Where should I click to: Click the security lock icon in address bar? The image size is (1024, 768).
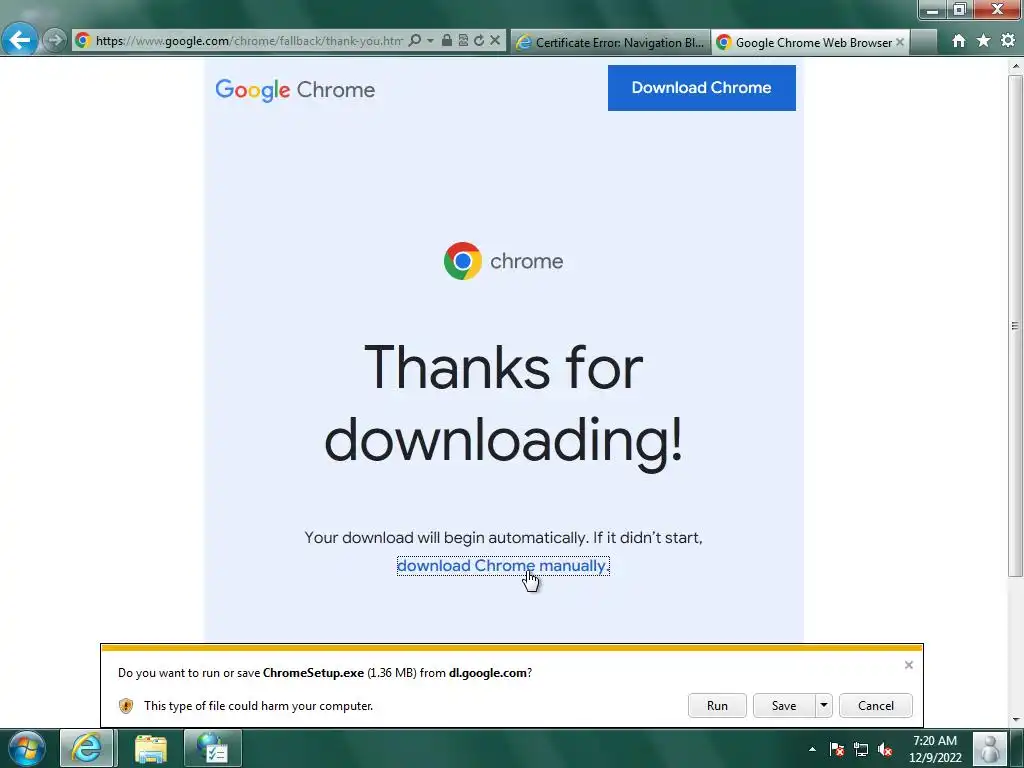pyautogui.click(x=447, y=40)
